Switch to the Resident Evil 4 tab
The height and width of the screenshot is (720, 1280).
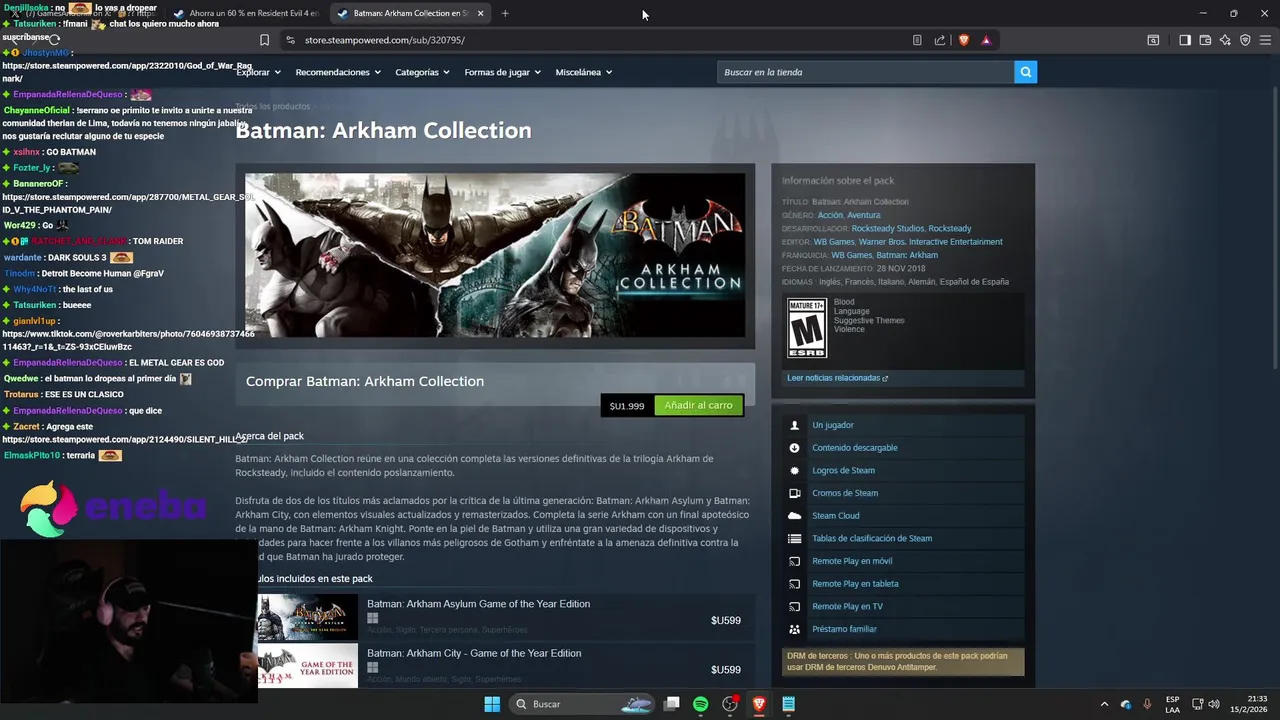[246, 13]
